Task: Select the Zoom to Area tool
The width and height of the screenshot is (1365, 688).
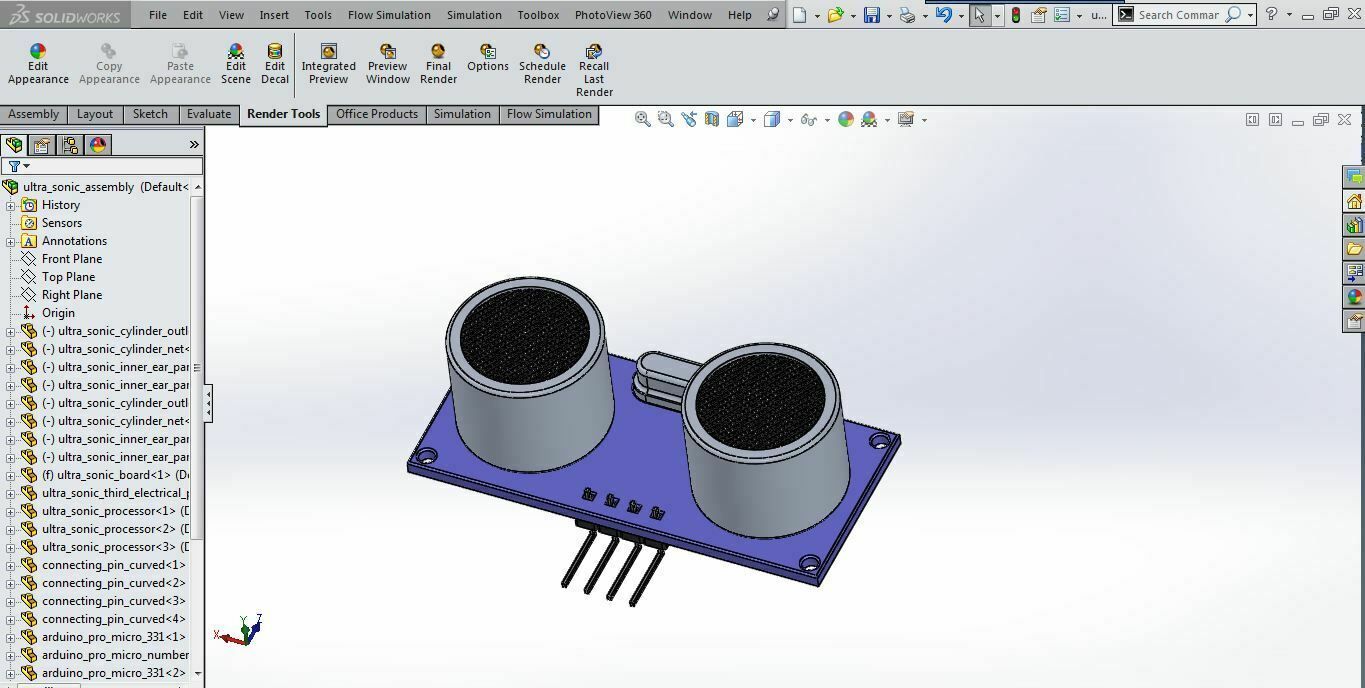Action: (665, 119)
